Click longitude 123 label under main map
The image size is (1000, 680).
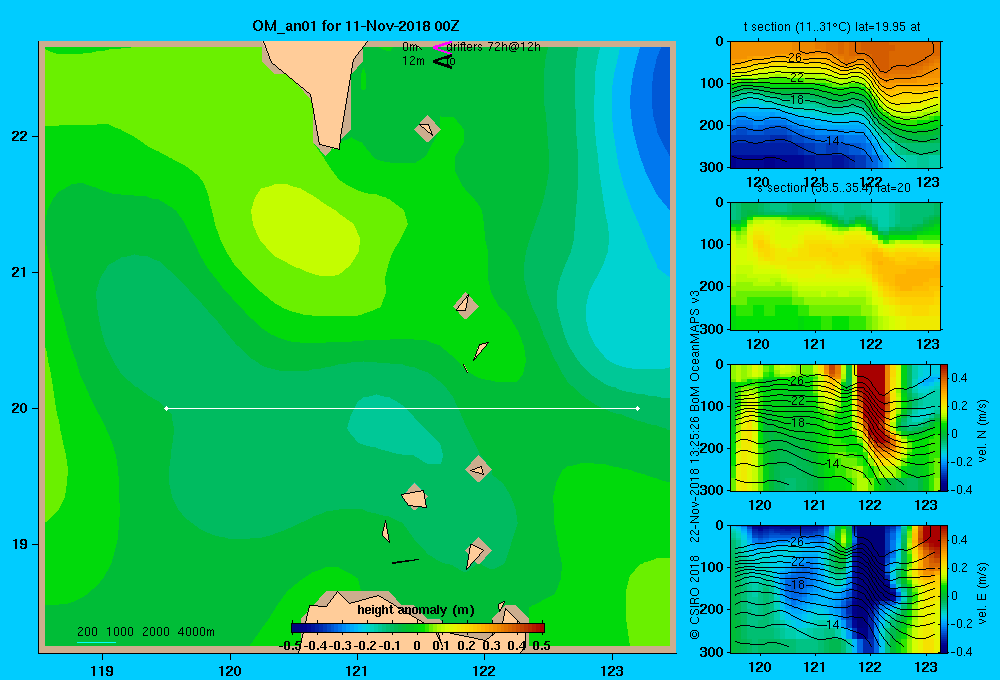coord(612,670)
